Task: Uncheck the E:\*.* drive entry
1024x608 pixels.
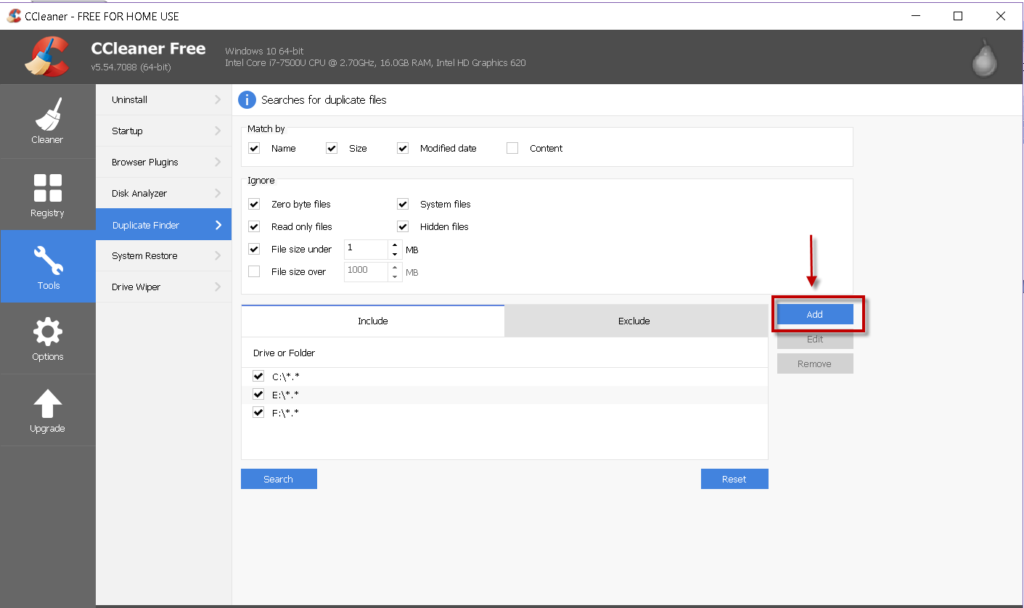Action: coord(259,394)
